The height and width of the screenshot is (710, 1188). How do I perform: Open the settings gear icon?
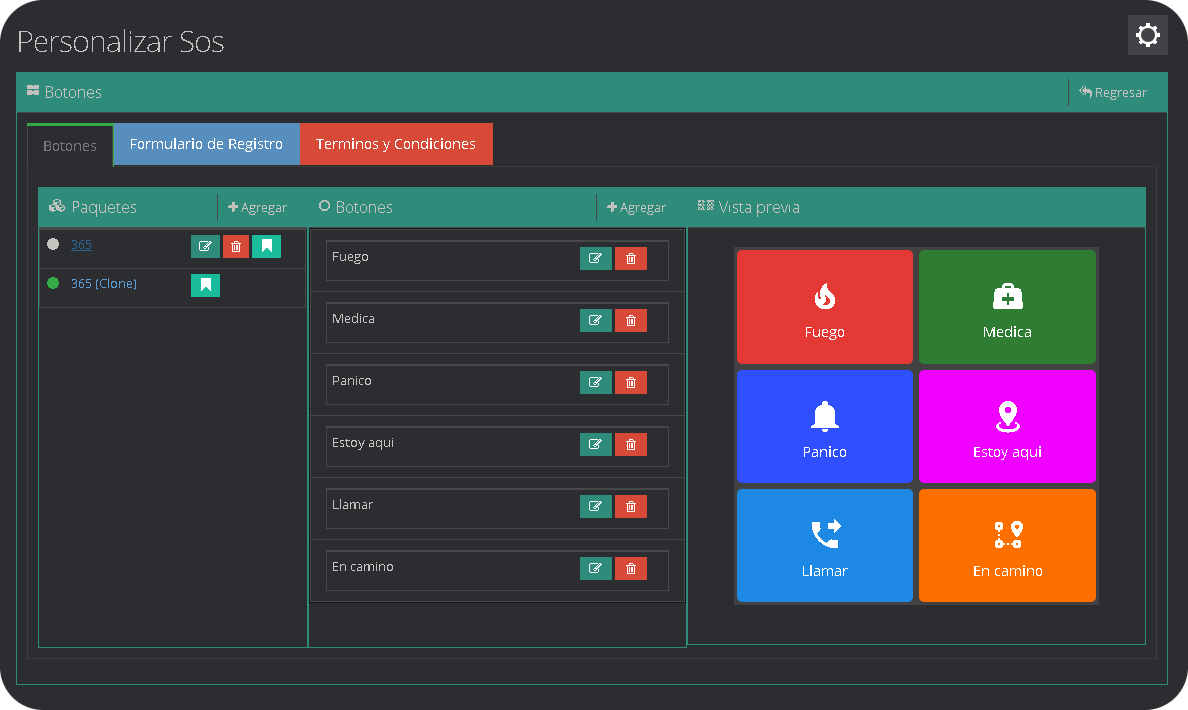coord(1148,35)
